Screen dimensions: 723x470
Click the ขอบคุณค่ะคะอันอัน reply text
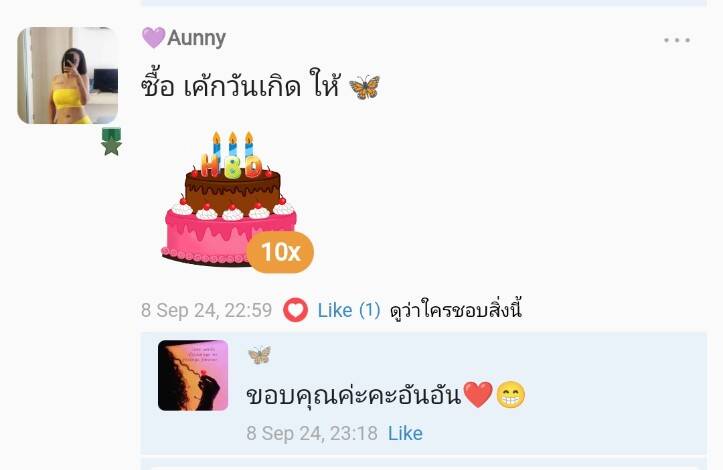point(354,395)
